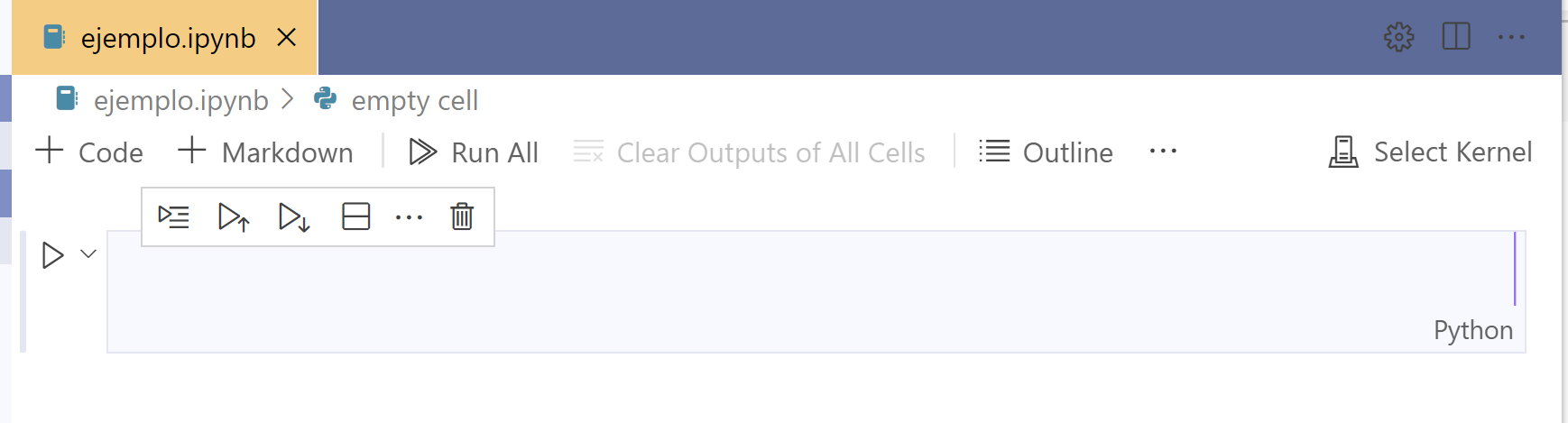Open notebook settings gear icon
Image resolution: width=1568 pixels, height=423 pixels.
pyautogui.click(x=1398, y=37)
